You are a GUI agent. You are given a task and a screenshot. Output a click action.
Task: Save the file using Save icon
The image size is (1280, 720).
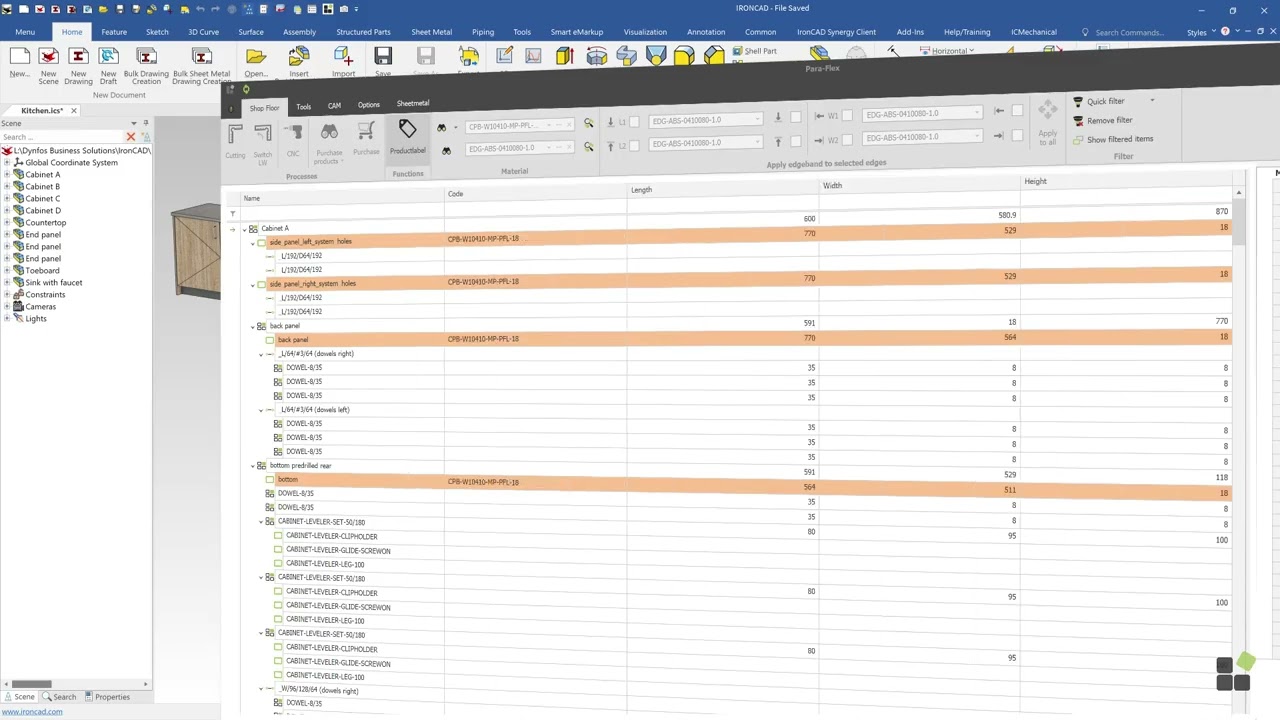383,57
